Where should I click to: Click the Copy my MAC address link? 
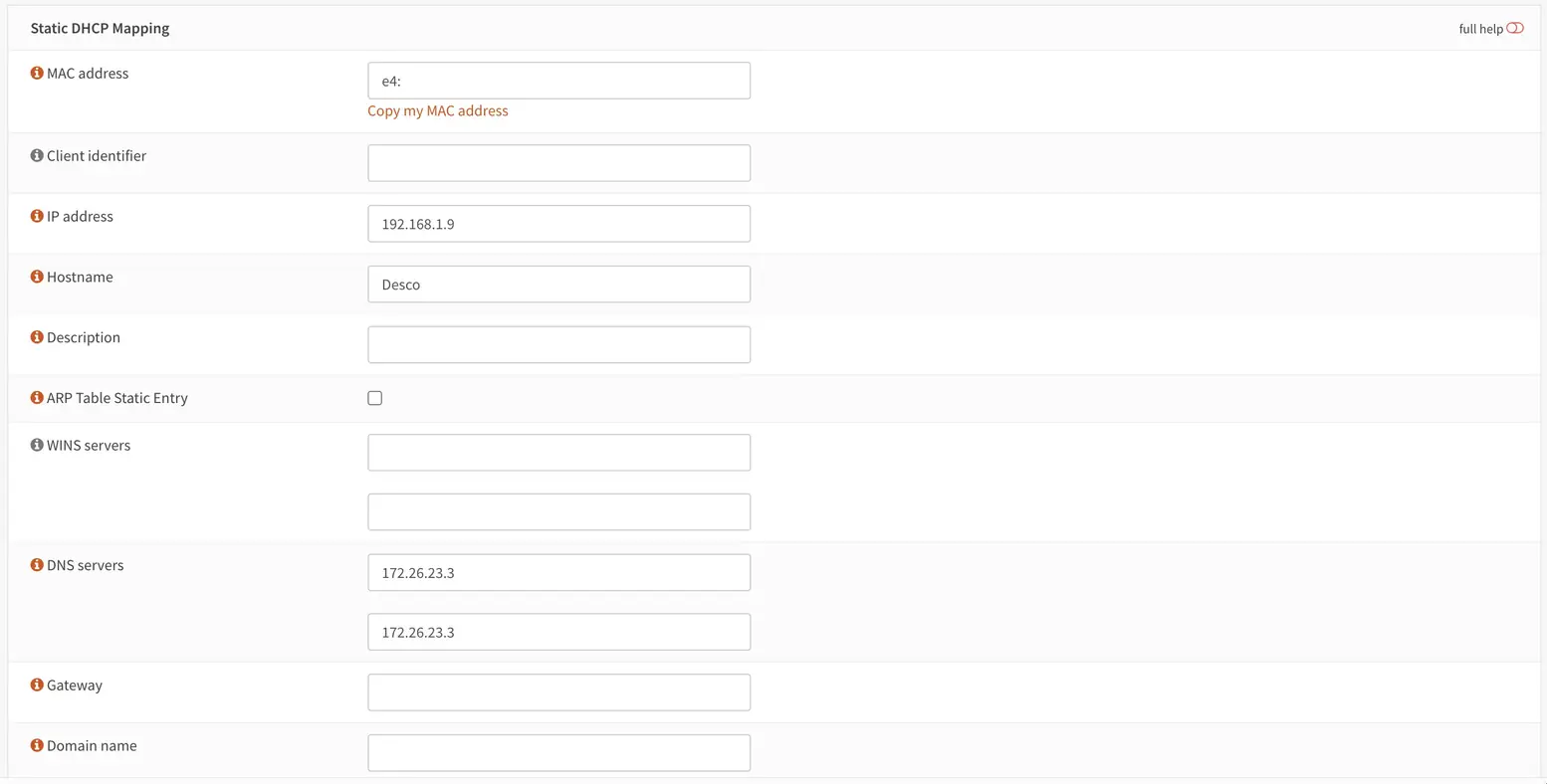point(438,110)
